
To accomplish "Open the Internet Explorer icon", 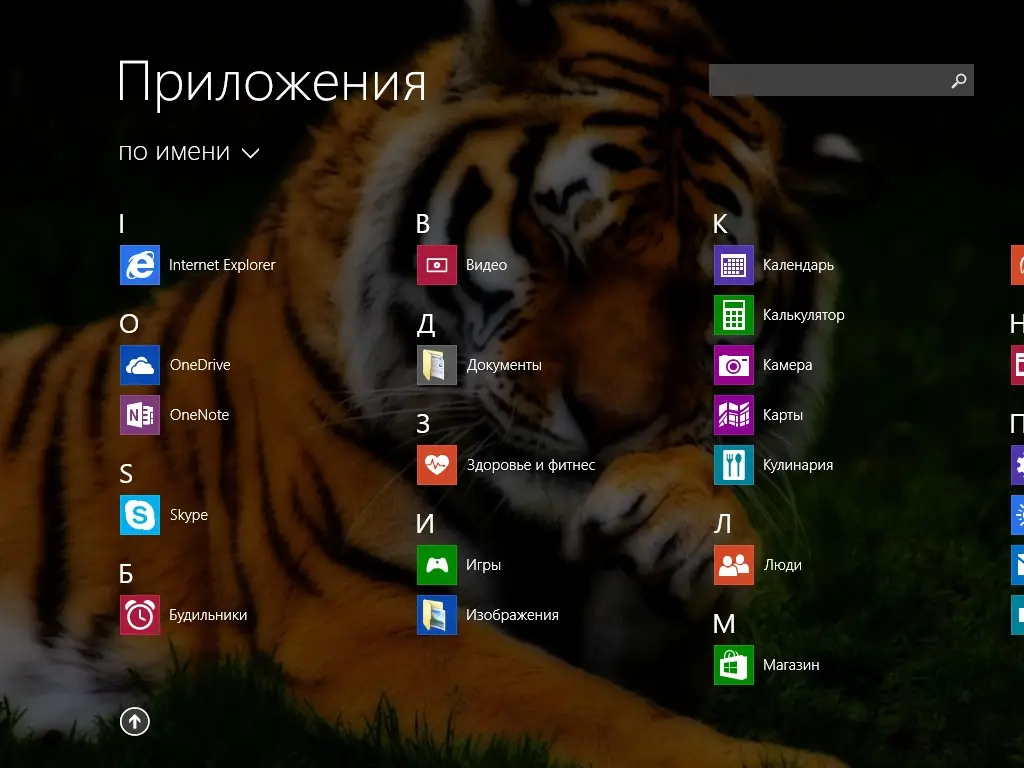I will point(140,265).
